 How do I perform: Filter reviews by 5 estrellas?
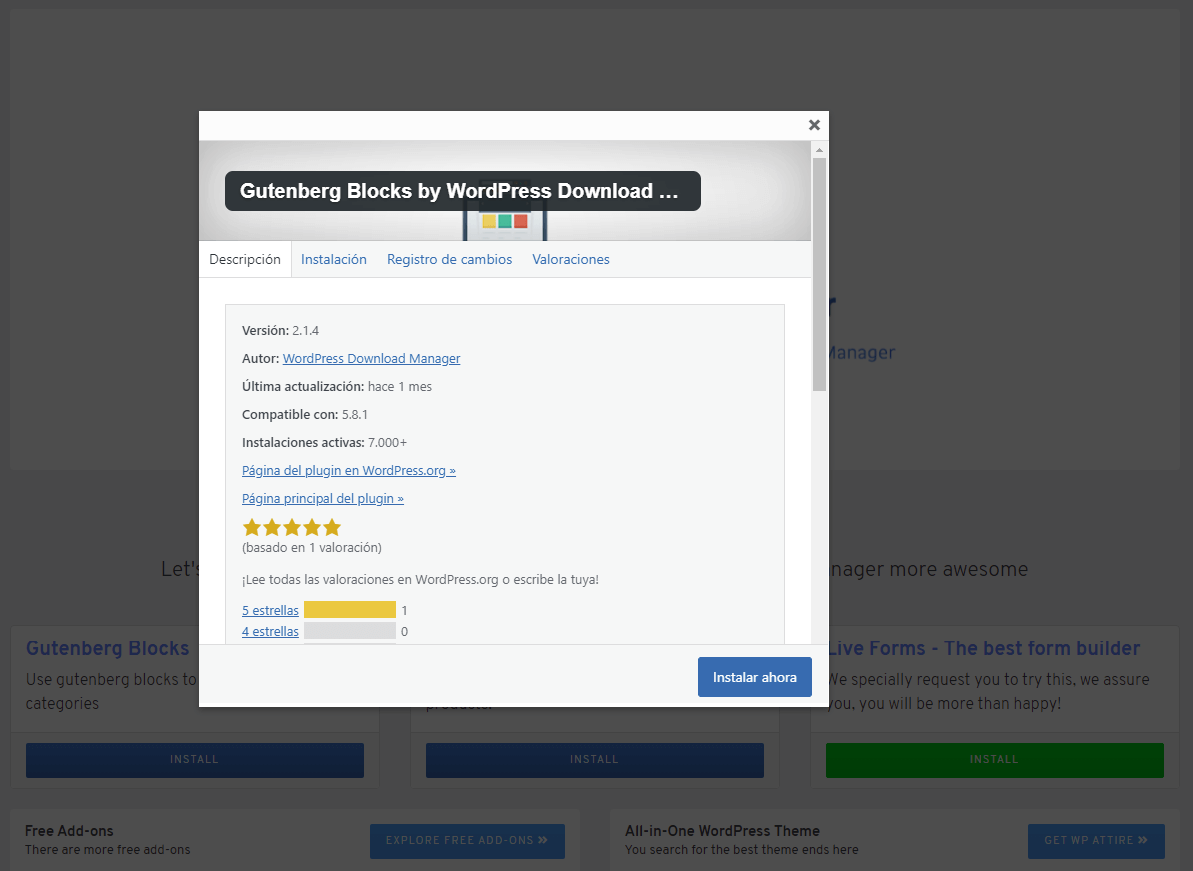tap(270, 610)
